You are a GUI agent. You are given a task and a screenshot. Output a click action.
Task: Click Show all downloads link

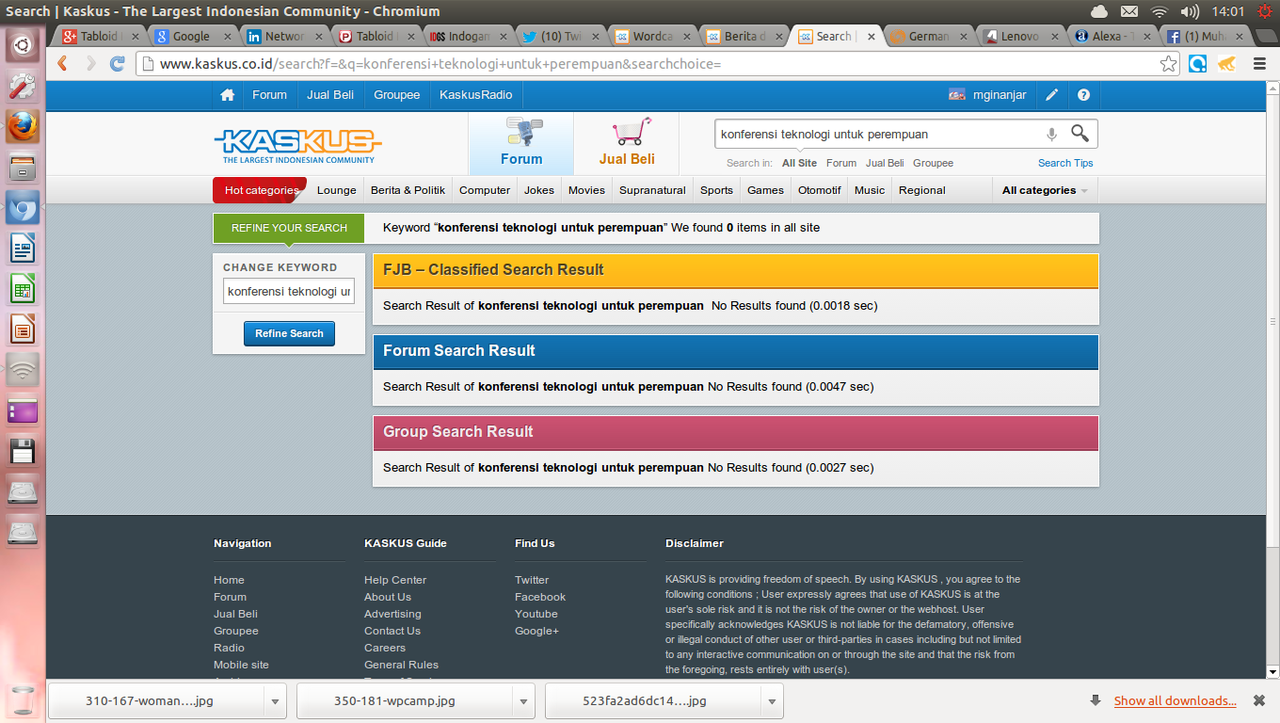tap(1175, 701)
